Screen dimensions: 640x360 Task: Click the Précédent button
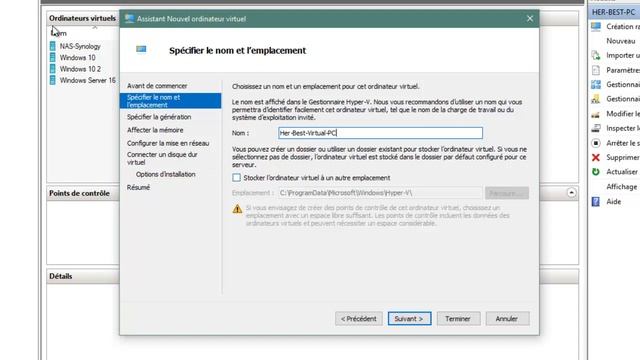point(359,319)
